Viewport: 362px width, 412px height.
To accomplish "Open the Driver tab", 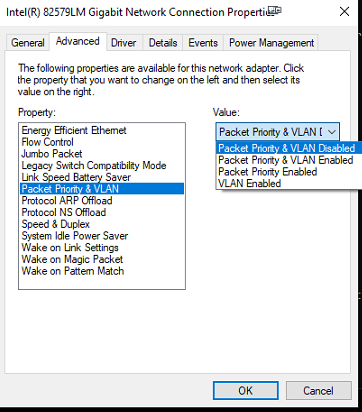I will [x=123, y=43].
